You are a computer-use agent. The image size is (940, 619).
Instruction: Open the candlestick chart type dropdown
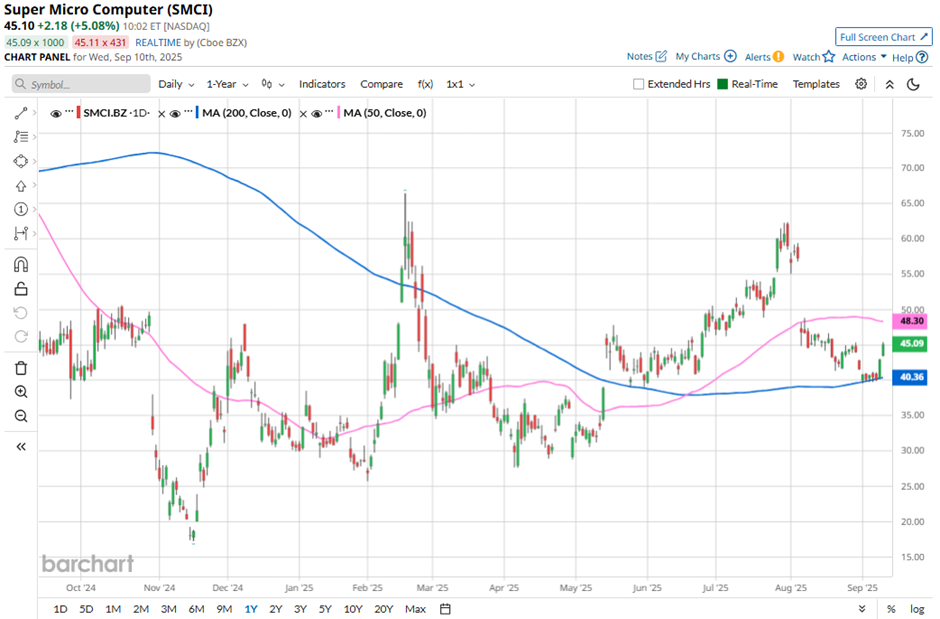(x=273, y=84)
